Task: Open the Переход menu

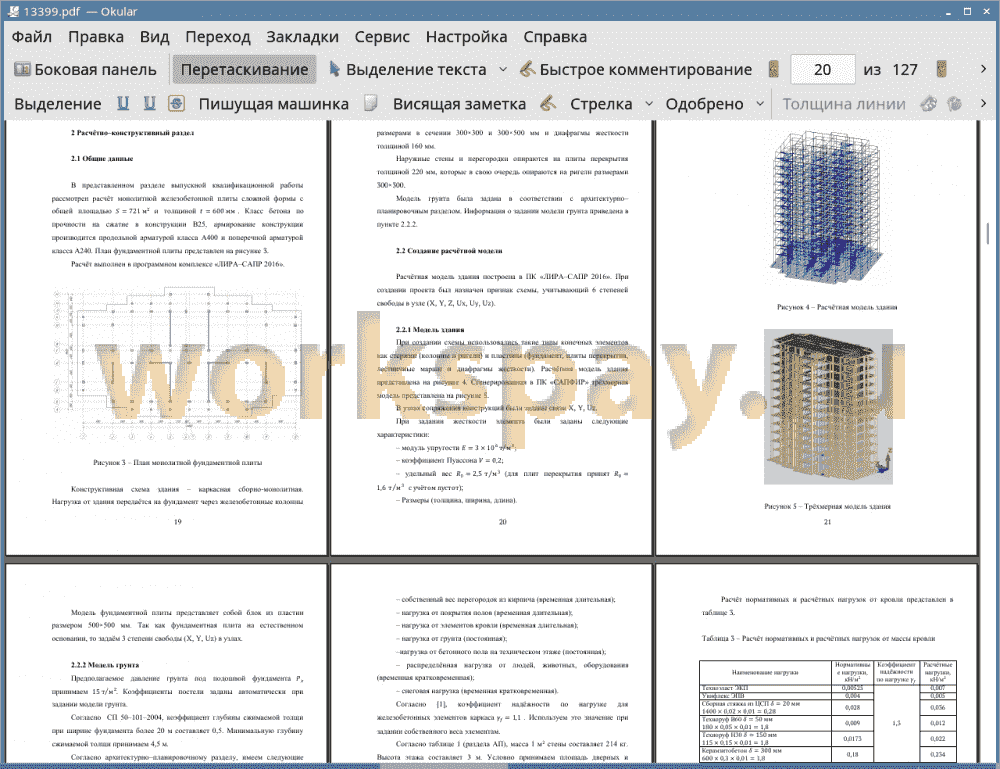Action: pos(218,37)
